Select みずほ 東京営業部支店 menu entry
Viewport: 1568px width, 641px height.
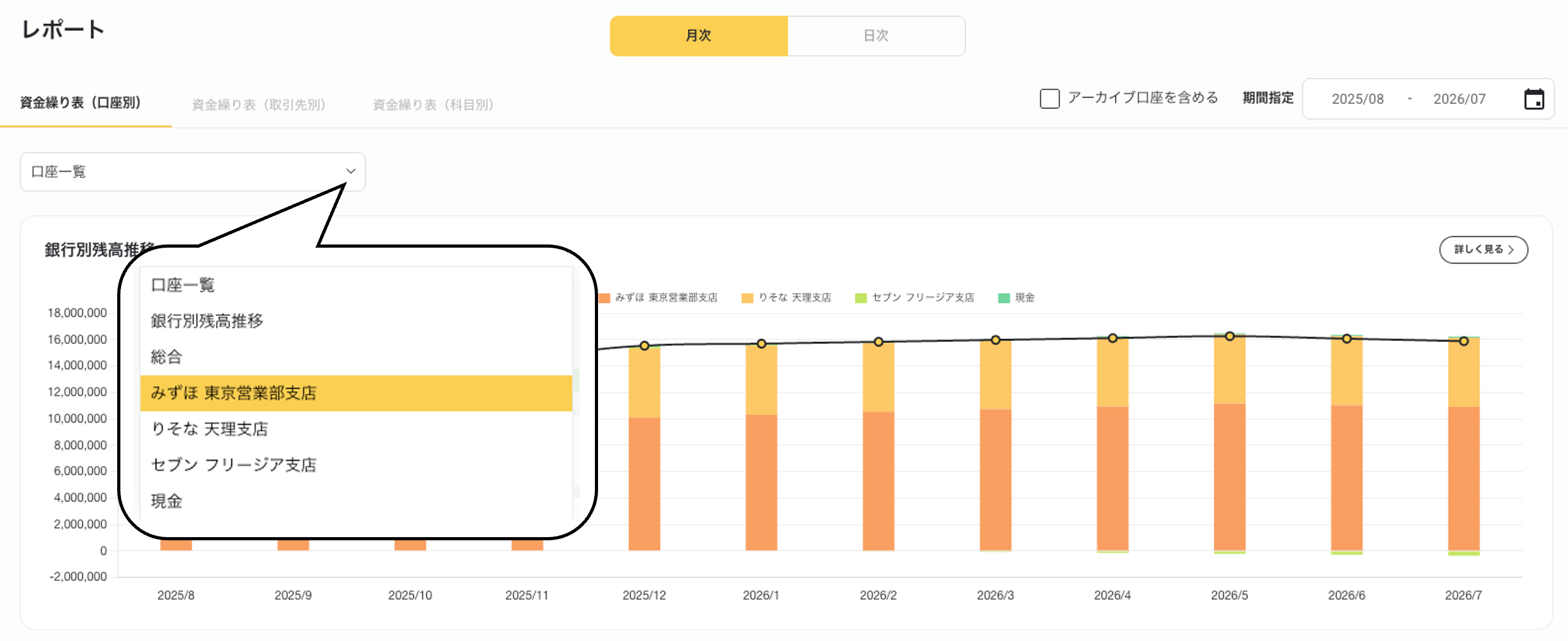coord(236,393)
